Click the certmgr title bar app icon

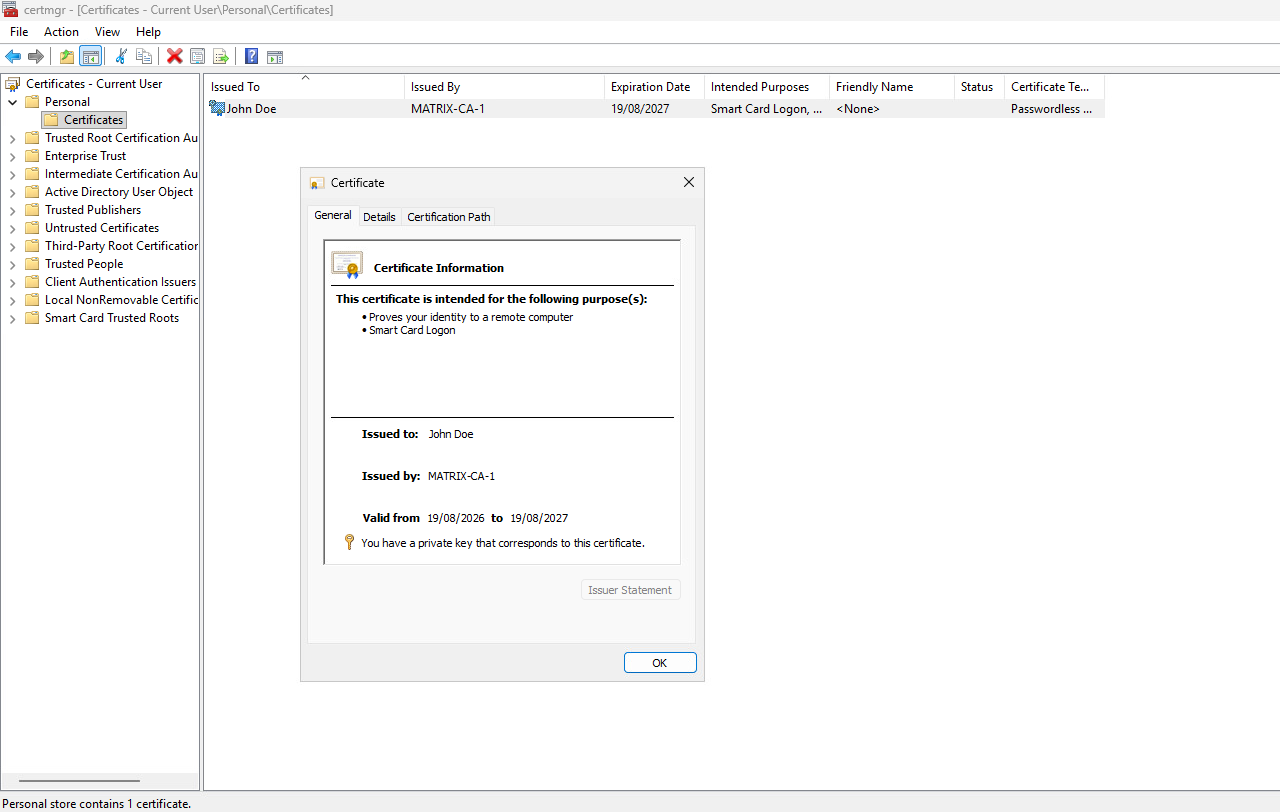coord(10,9)
